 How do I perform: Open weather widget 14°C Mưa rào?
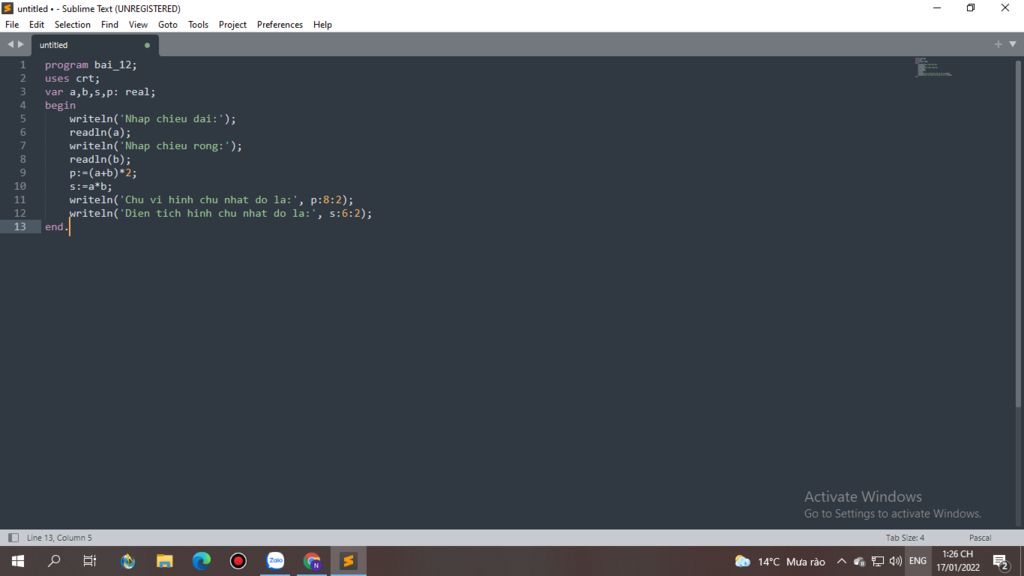[x=780, y=562]
